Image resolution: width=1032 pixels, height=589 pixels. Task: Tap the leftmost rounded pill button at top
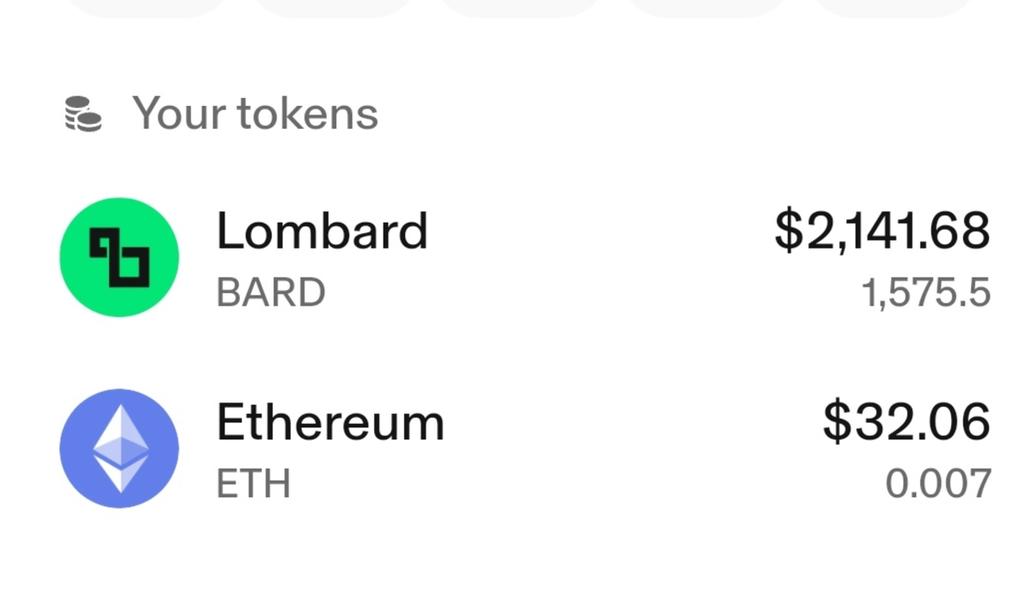pyautogui.click(x=147, y=6)
